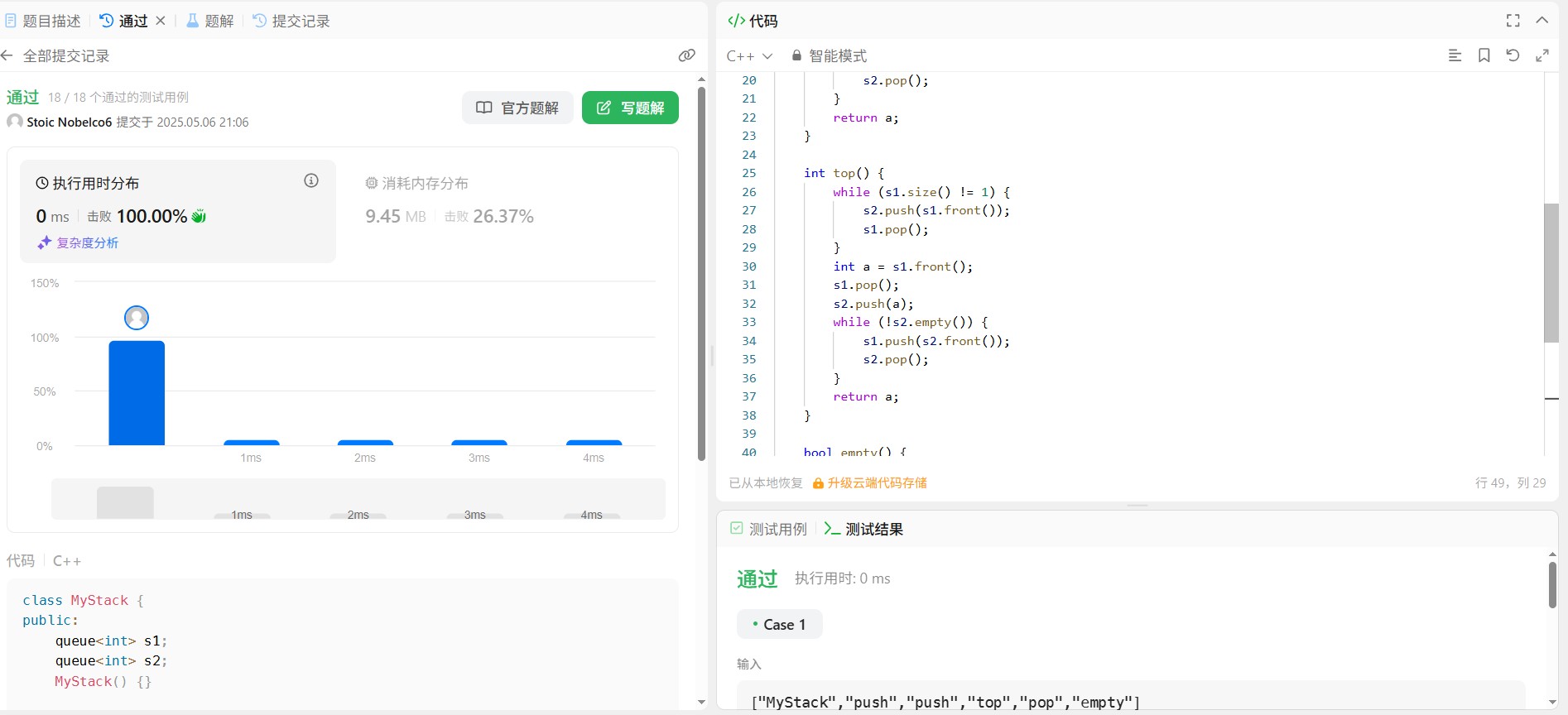Screen dimensions: 1568x715
Task: Switch to the 题目描述 tab
Action: (44, 21)
